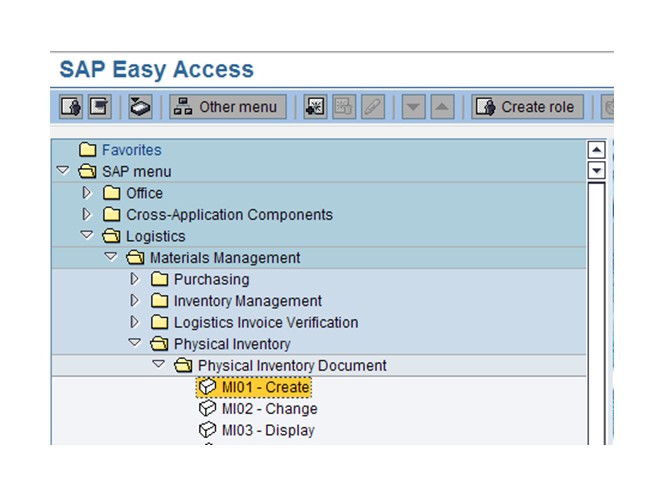Expand the Office folder
Viewport: 669px width, 497px height.
tap(87, 193)
